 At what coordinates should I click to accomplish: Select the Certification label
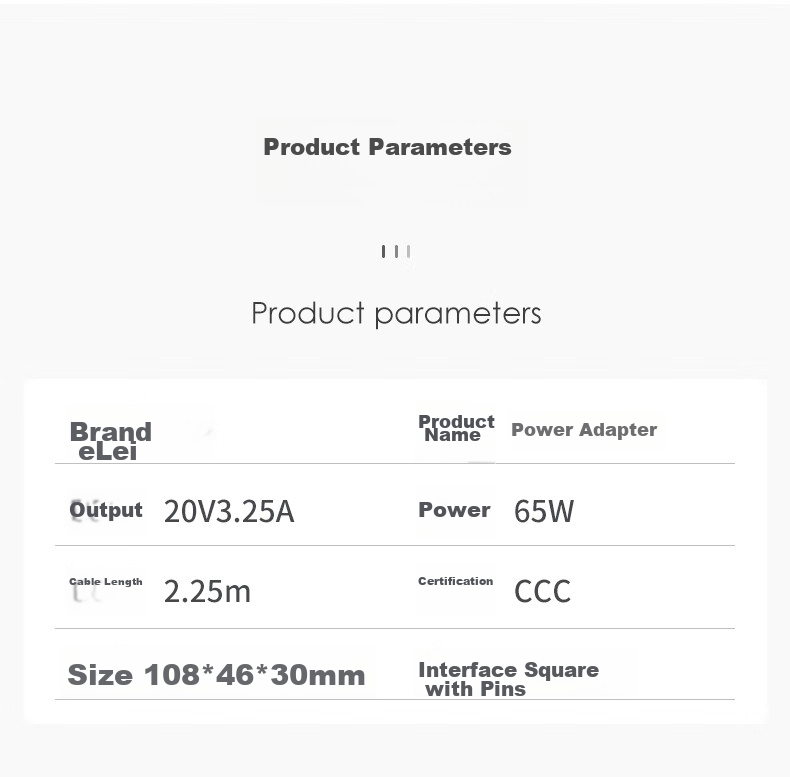[455, 581]
